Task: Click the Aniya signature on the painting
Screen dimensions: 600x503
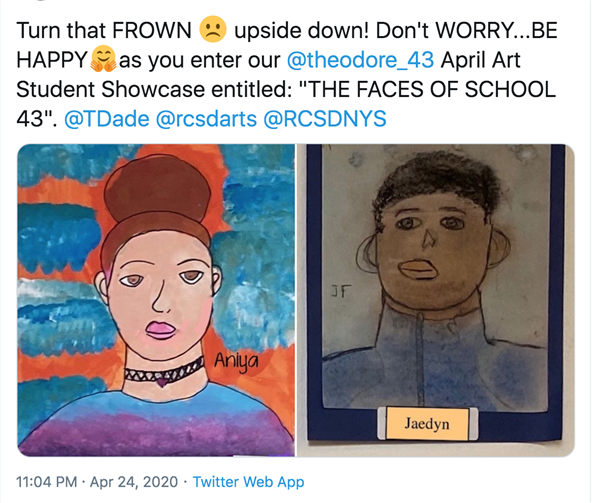Action: 236,361
